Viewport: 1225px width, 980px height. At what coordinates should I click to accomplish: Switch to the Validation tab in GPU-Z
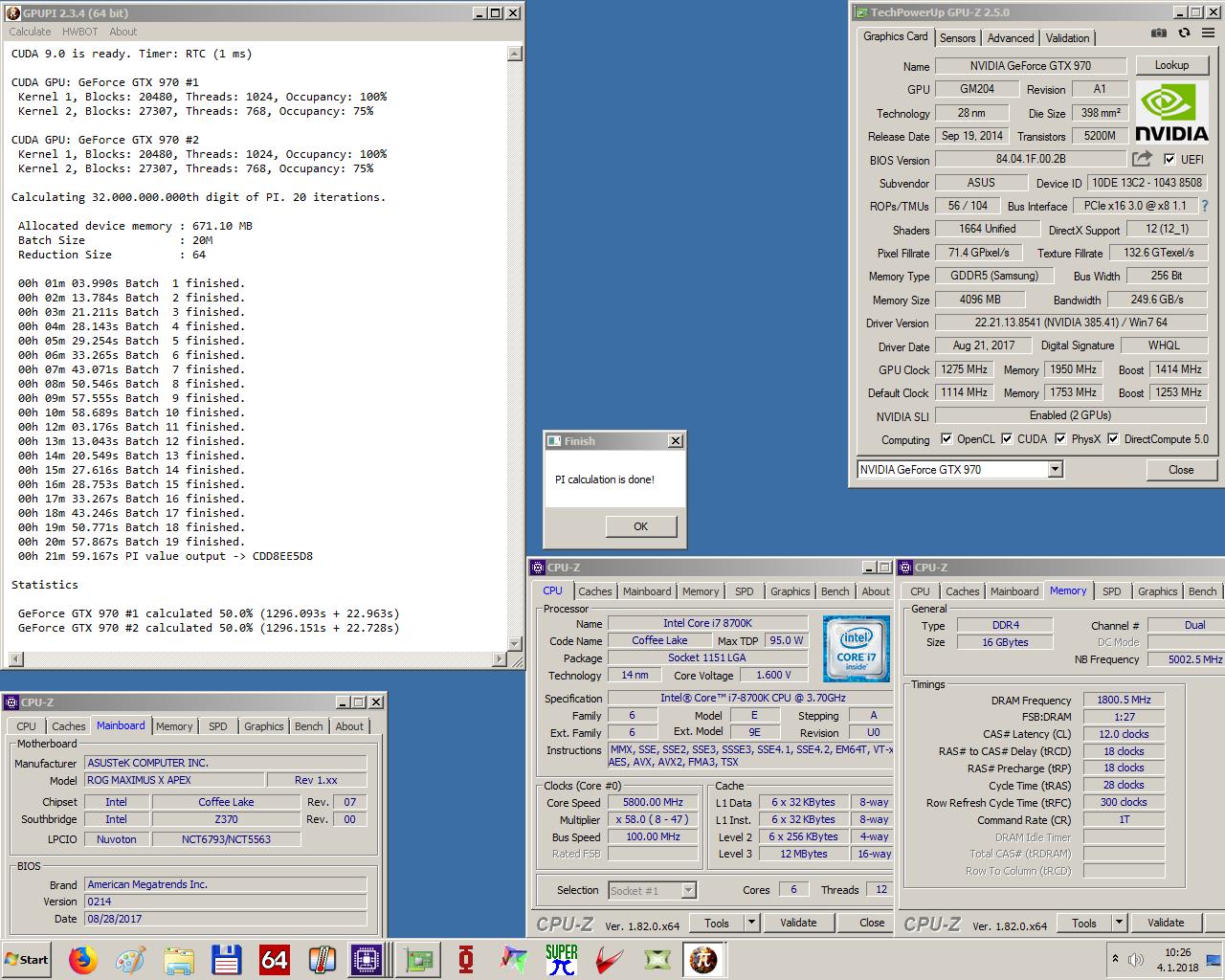tap(1067, 37)
